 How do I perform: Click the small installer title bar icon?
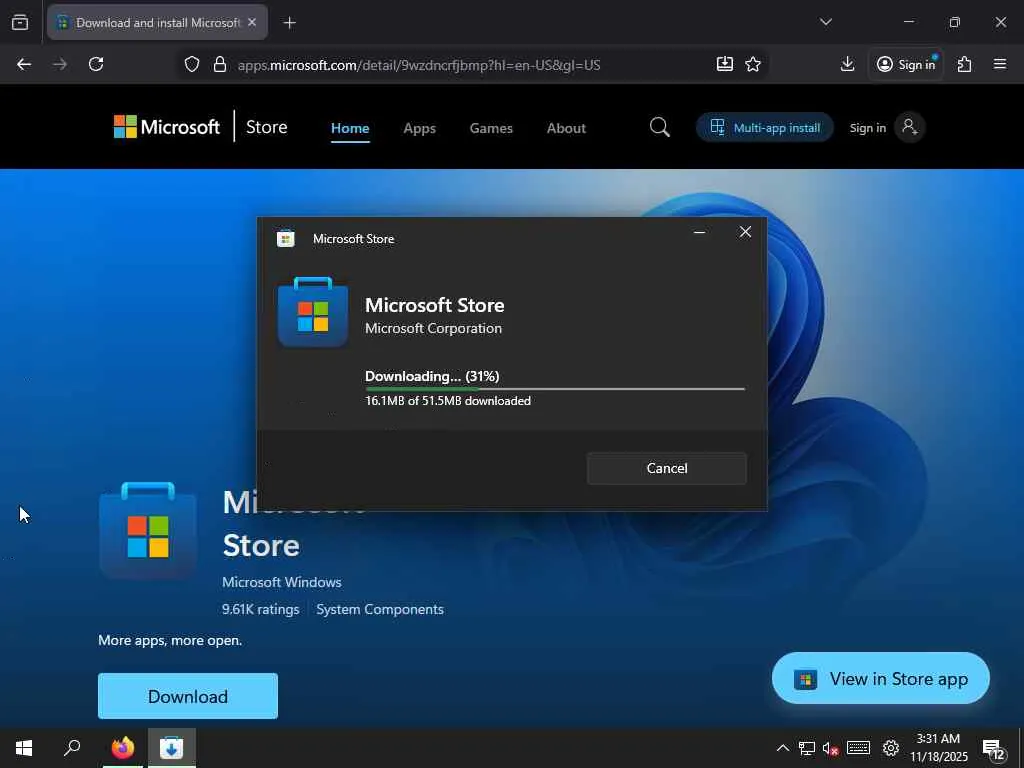click(x=285, y=239)
